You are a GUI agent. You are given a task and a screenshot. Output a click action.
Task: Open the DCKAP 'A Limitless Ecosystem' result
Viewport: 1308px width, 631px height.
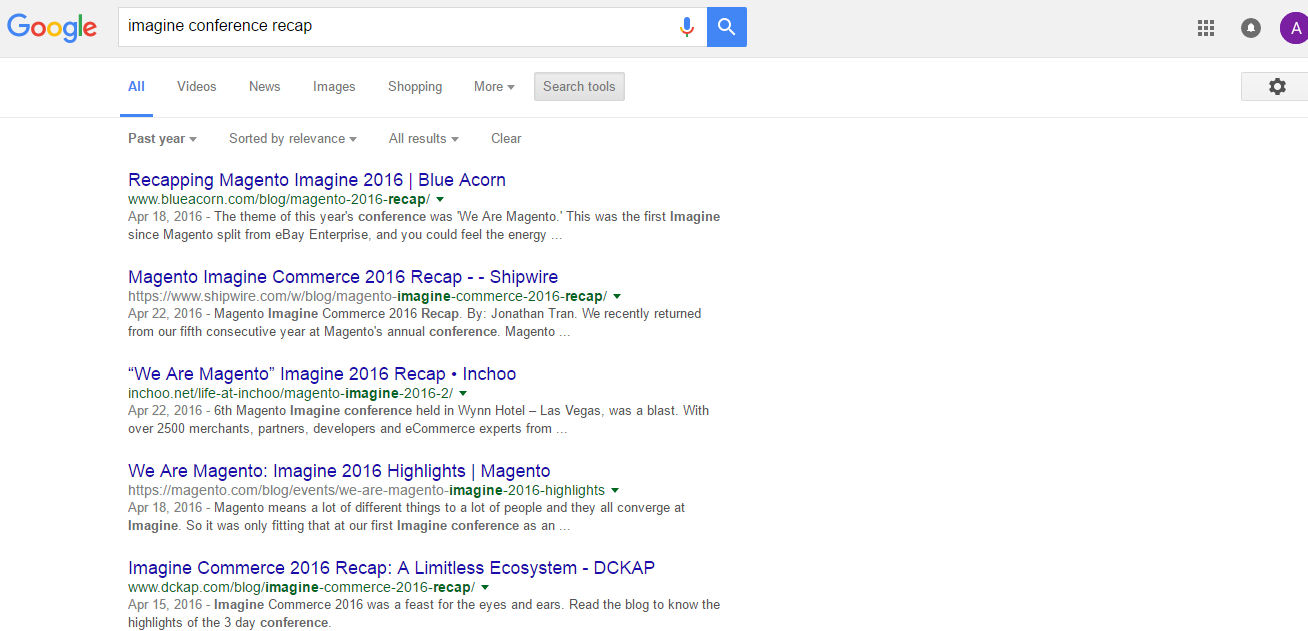392,568
